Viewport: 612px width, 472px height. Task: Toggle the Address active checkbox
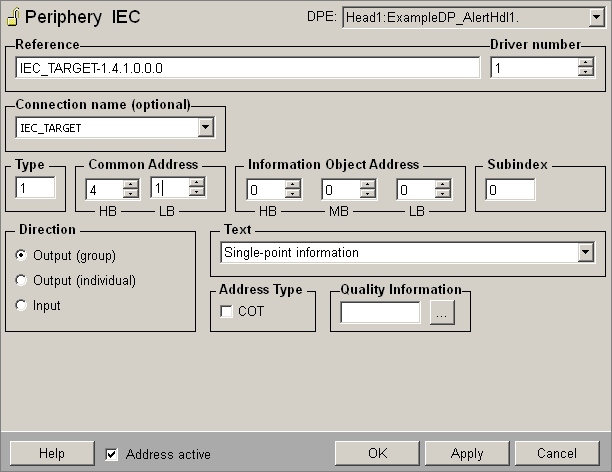click(x=112, y=454)
